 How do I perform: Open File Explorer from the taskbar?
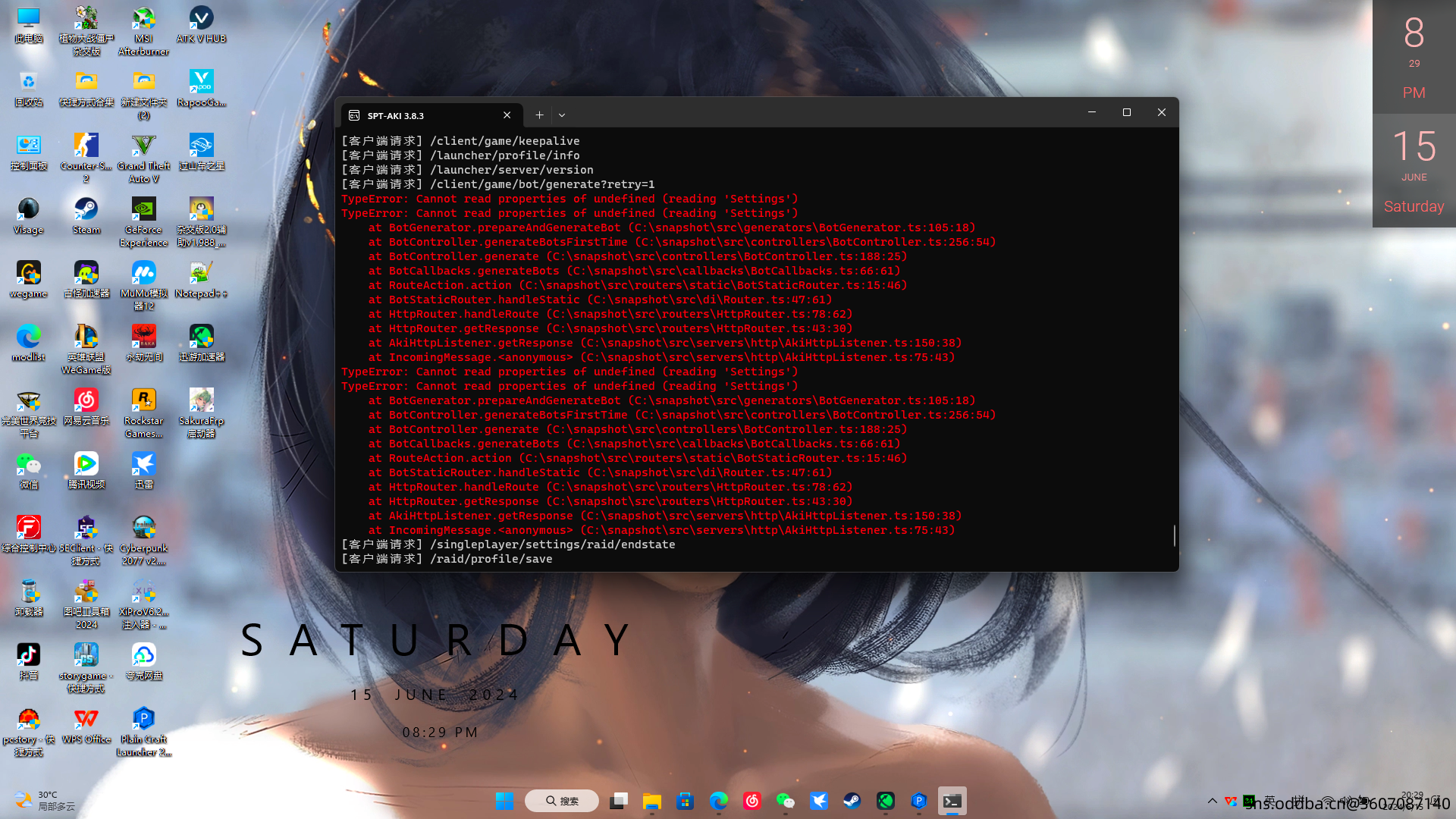tap(651, 801)
